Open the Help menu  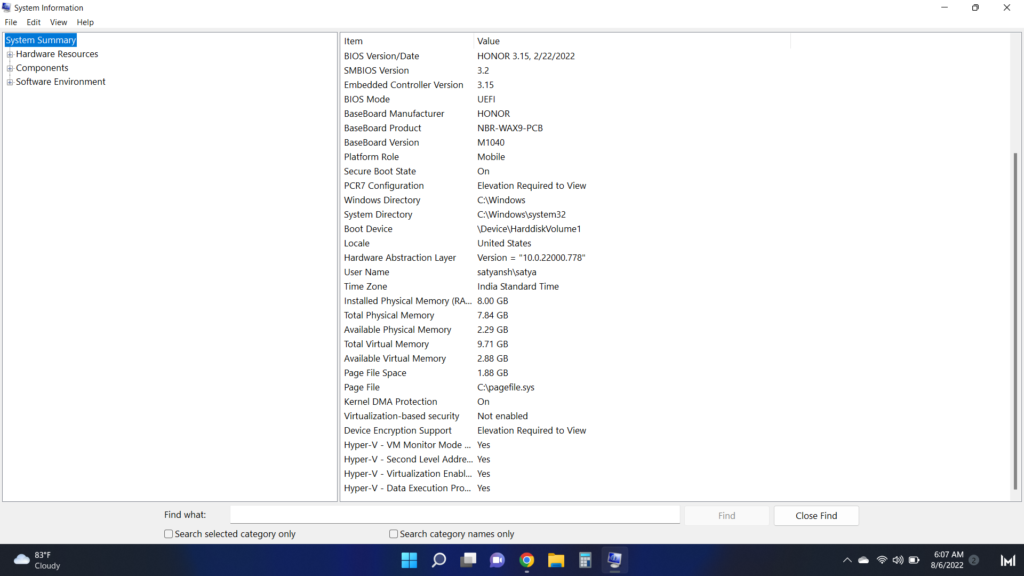(x=85, y=22)
